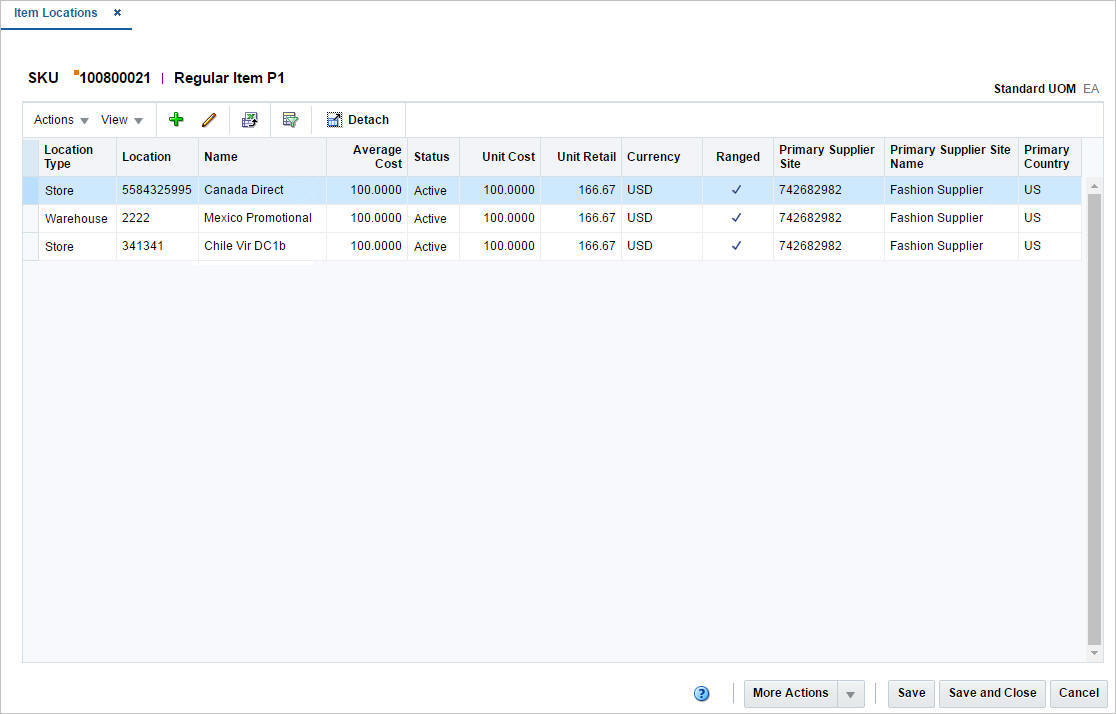Click the scrollbar up arrow
This screenshot has height=714, width=1116.
click(x=1094, y=187)
